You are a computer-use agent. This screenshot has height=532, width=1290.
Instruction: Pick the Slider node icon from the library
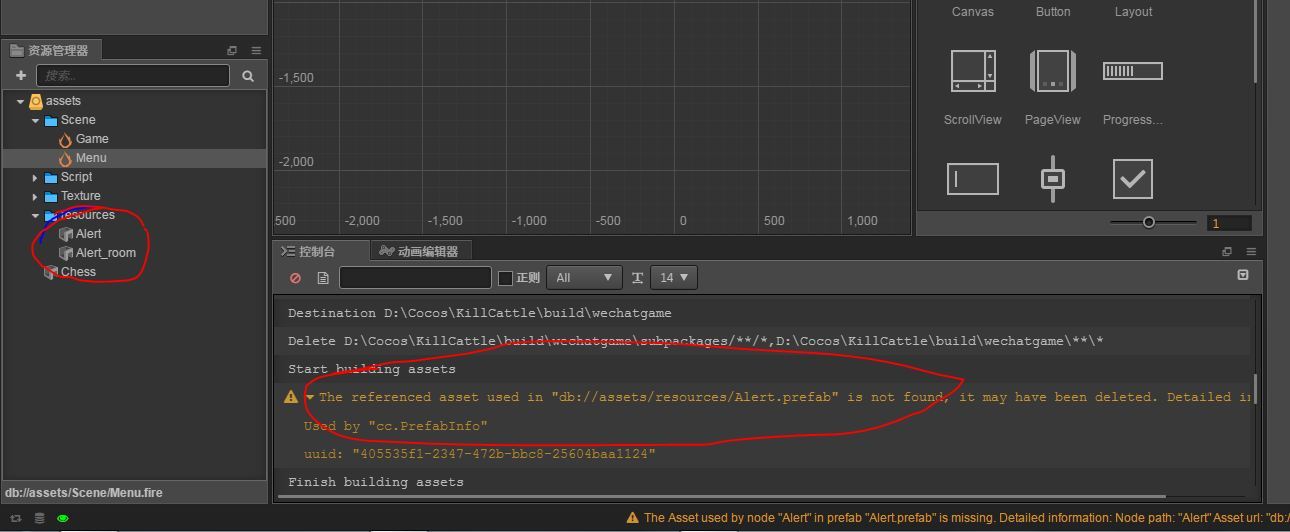(x=1052, y=179)
